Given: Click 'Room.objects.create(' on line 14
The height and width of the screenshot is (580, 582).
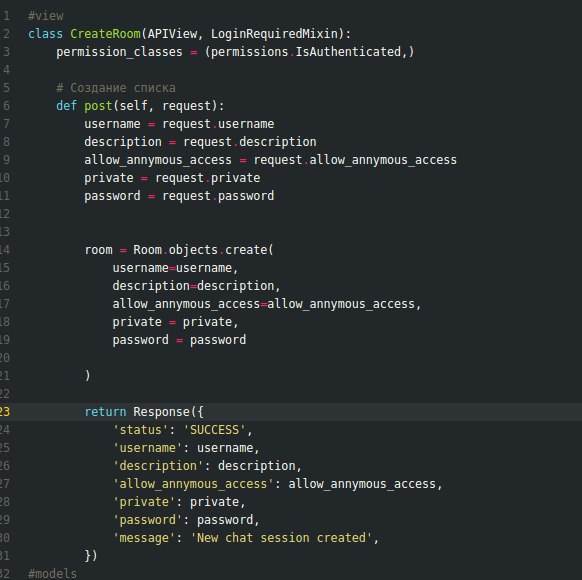Looking at the screenshot, I should (x=203, y=250).
